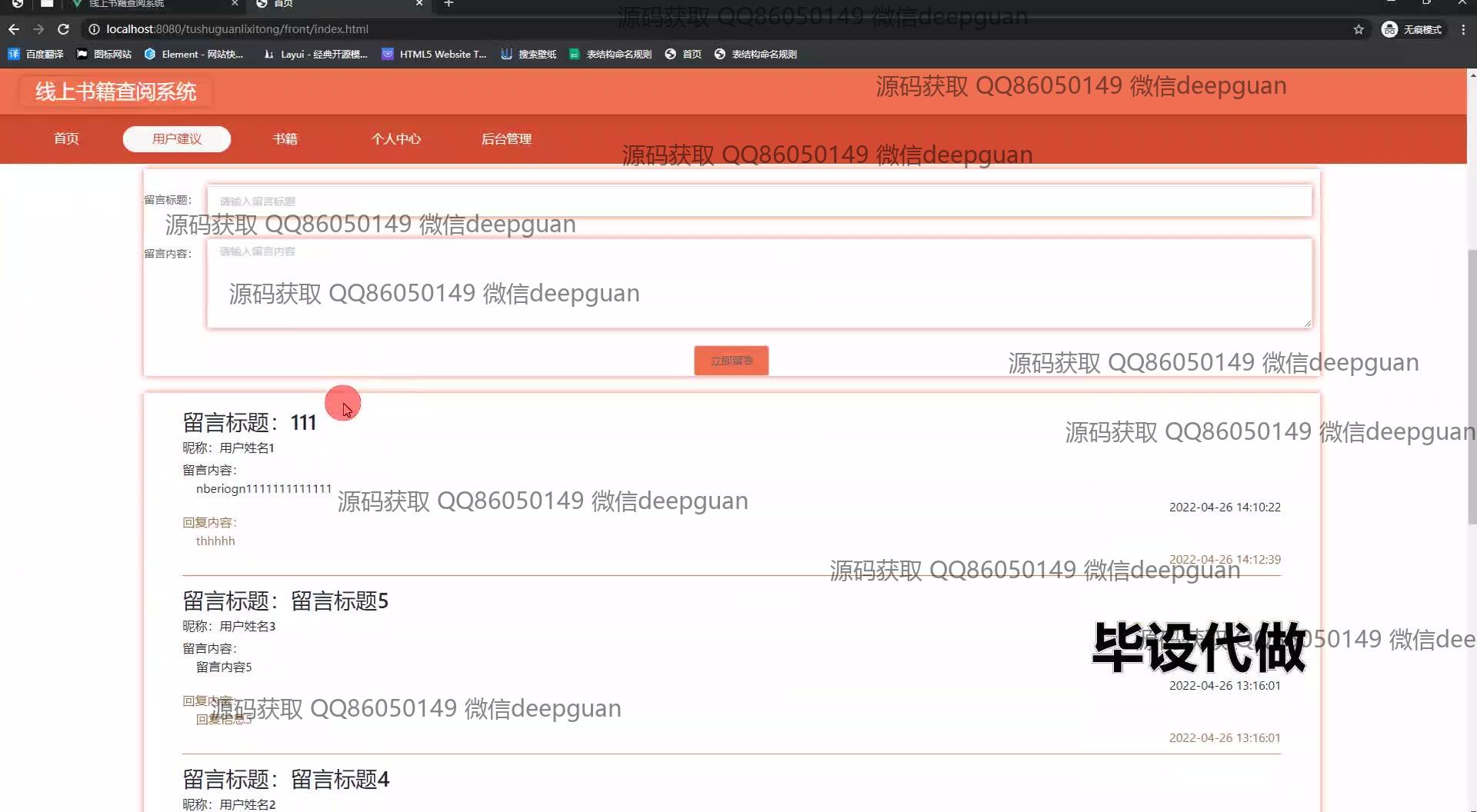This screenshot has width=1477, height=812.
Task: Open the Element bookmark
Action: pos(194,54)
